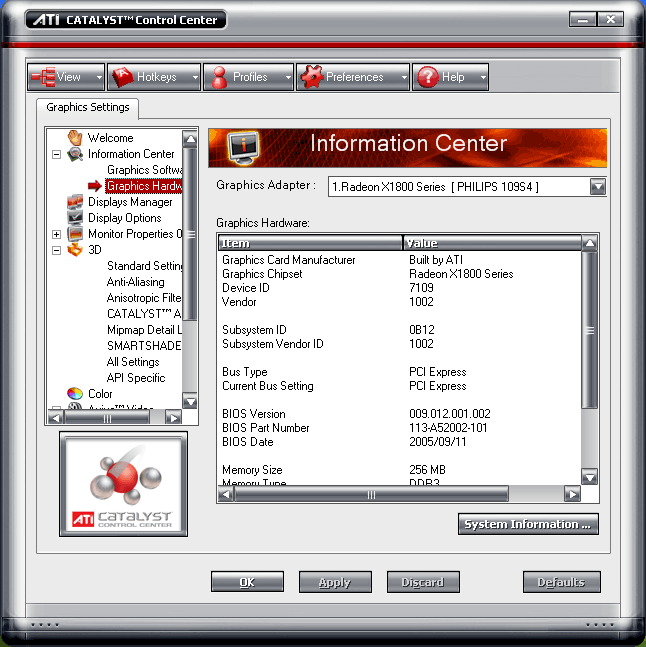
Task: Click the hardware table horizontal scroll thumb
Action: (x=371, y=494)
